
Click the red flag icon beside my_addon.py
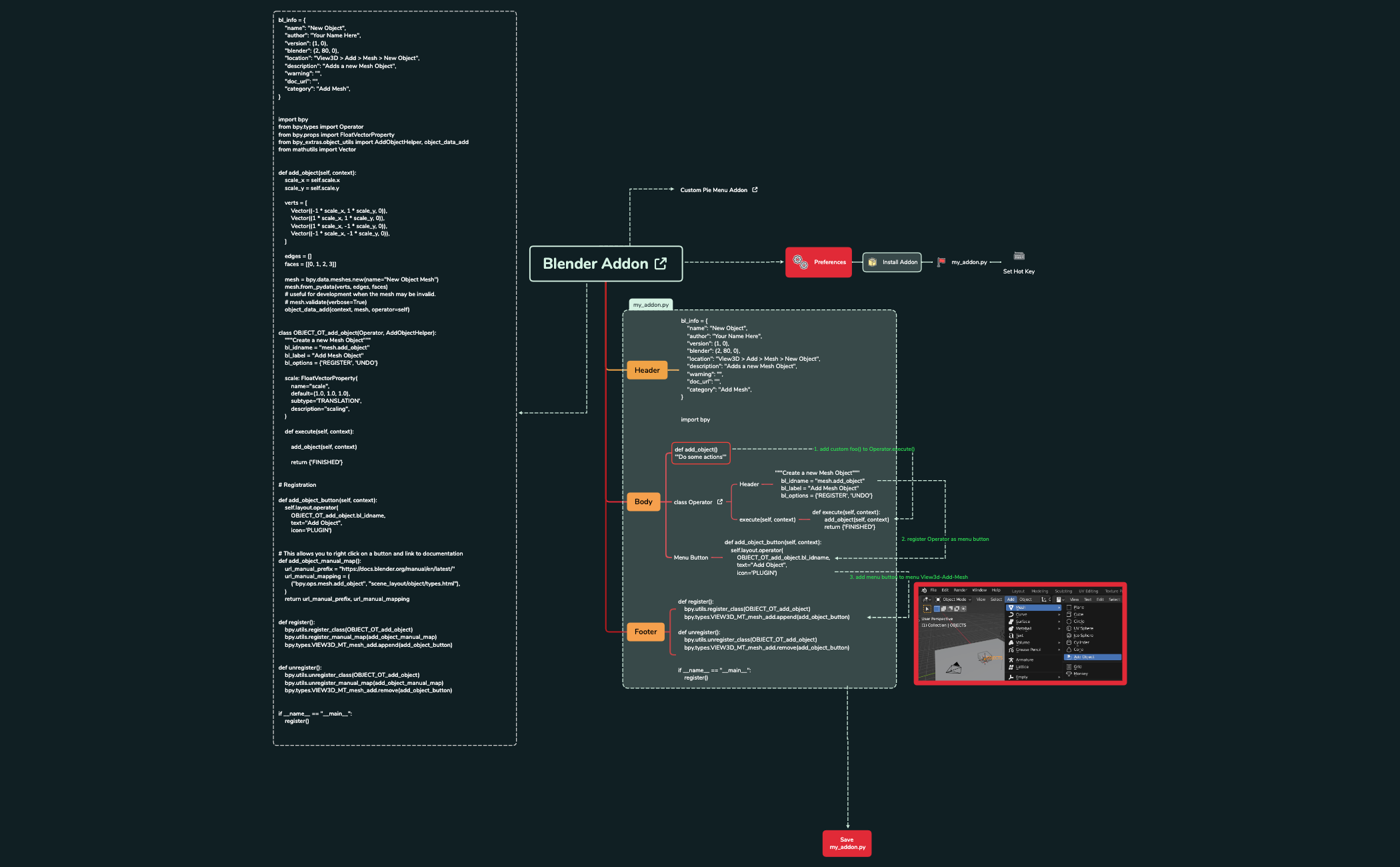941,262
